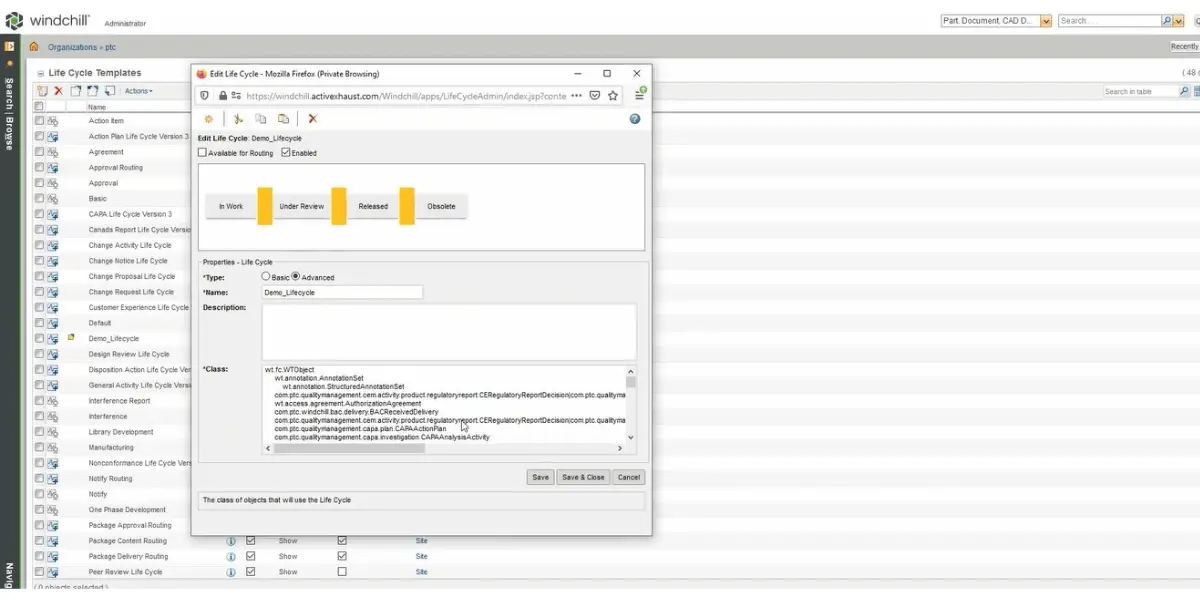
Task: Click the red X delete icon in Edit Life Cycle toolbar
Action: pyautogui.click(x=313, y=118)
